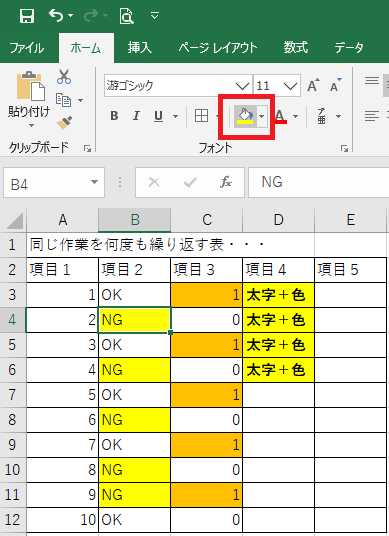Click the Select All corner triangle
The height and width of the screenshot is (536, 389).
click(x=14, y=220)
